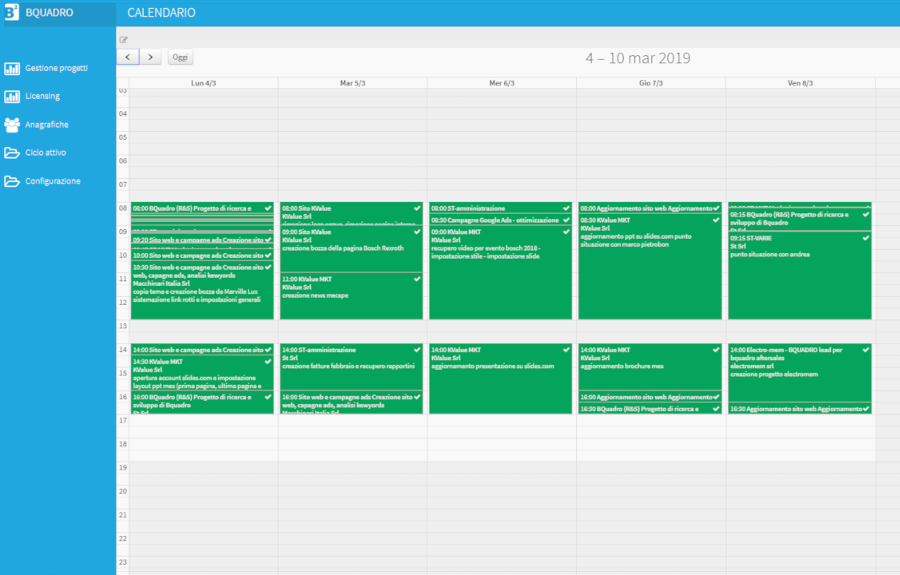
Task: Click checkmark on Thursday 14:00 KValue MKT event
Action: tap(716, 349)
